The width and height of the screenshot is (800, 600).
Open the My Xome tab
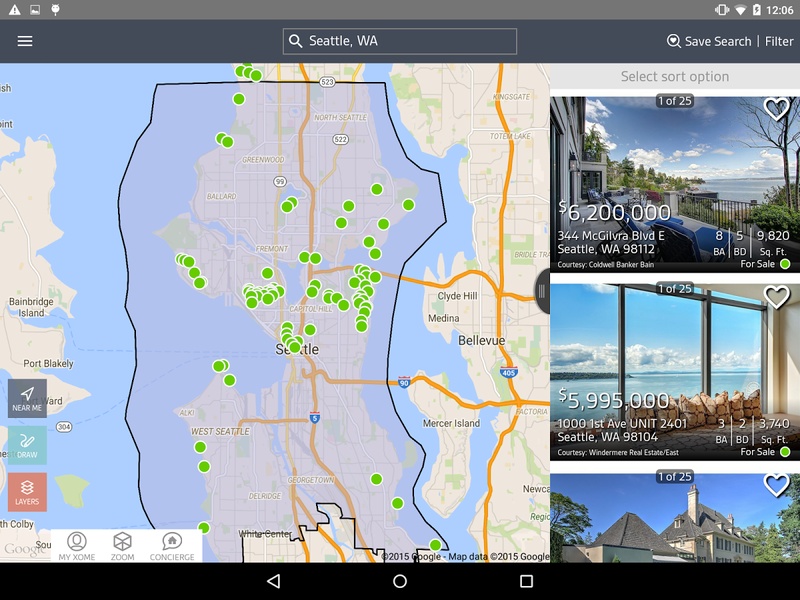77,546
